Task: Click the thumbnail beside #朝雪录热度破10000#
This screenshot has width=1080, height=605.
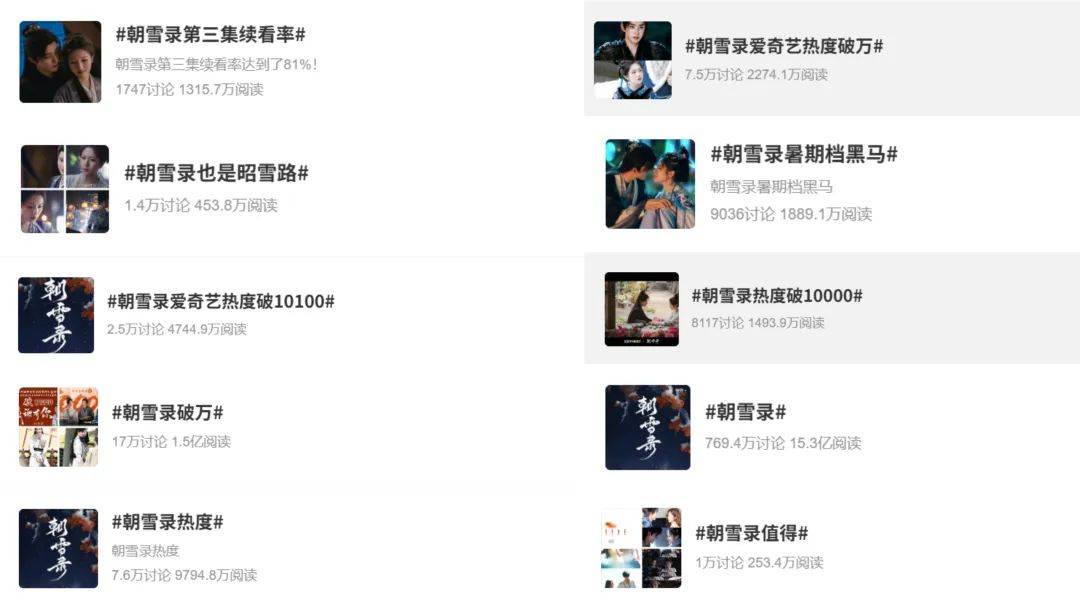Action: 642,309
